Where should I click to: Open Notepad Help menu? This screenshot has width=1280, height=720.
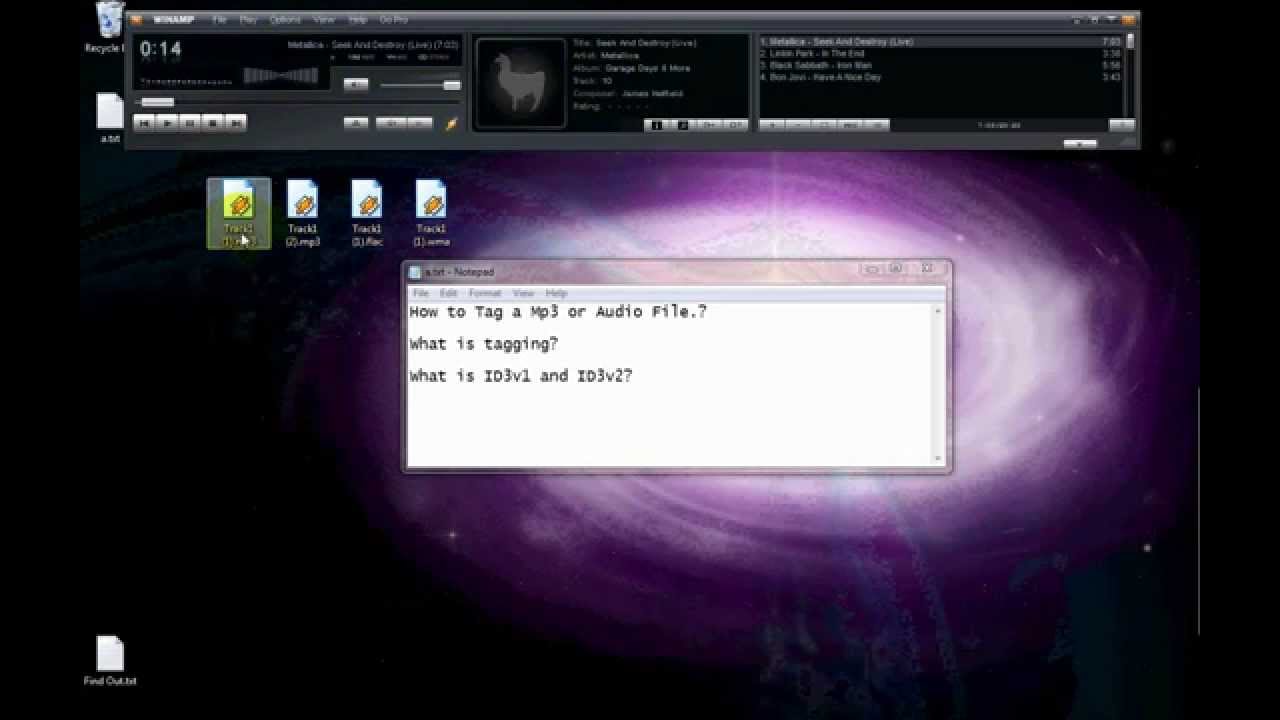tap(556, 293)
